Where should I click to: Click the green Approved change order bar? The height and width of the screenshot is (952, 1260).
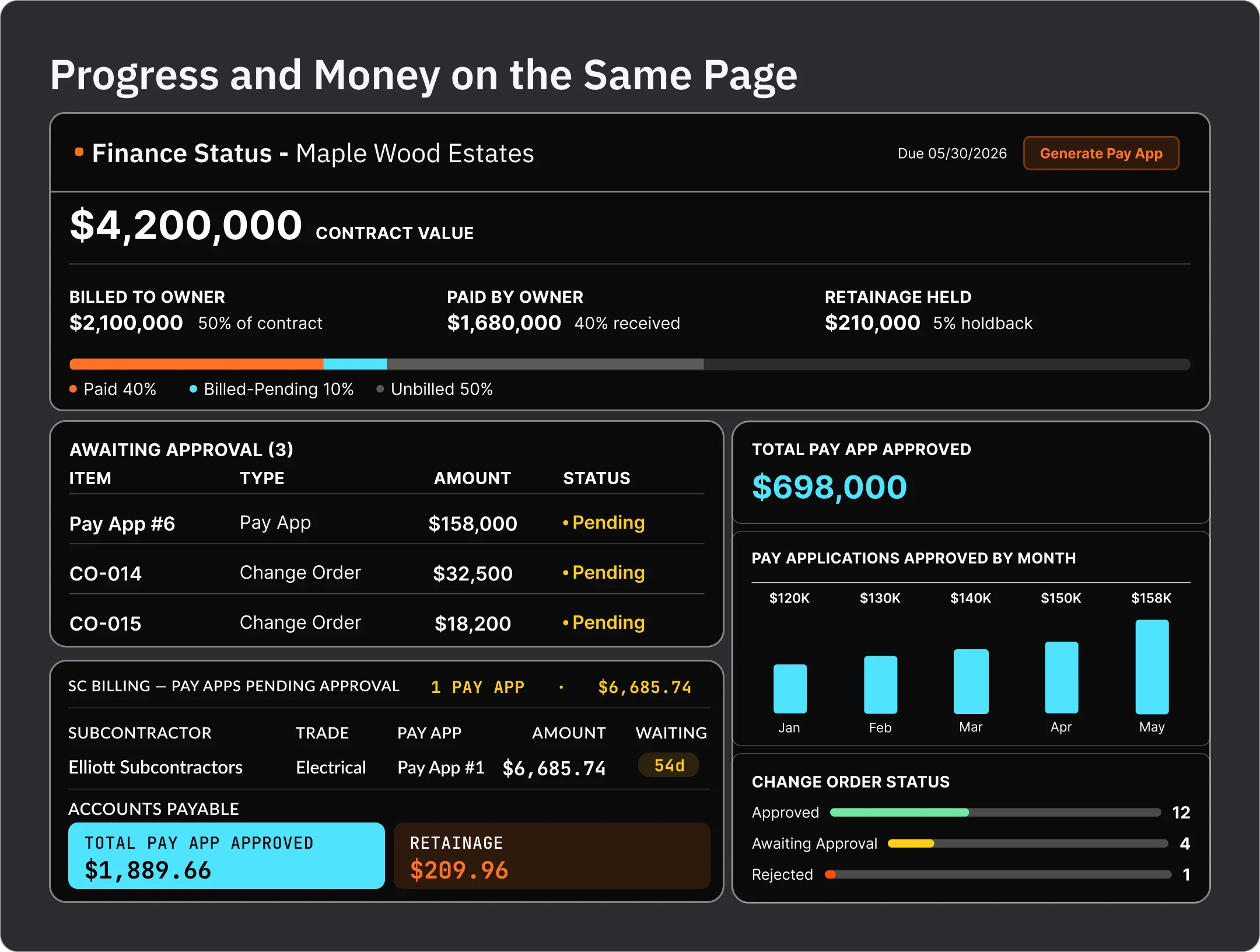(x=900, y=812)
